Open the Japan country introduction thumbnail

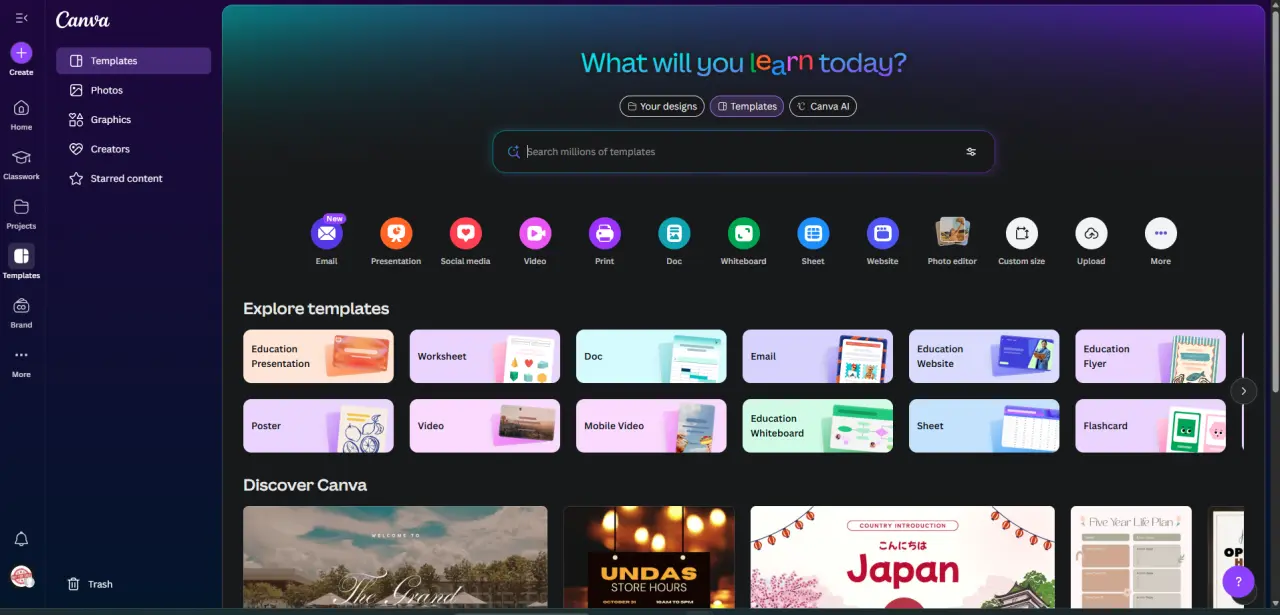pyautogui.click(x=903, y=556)
